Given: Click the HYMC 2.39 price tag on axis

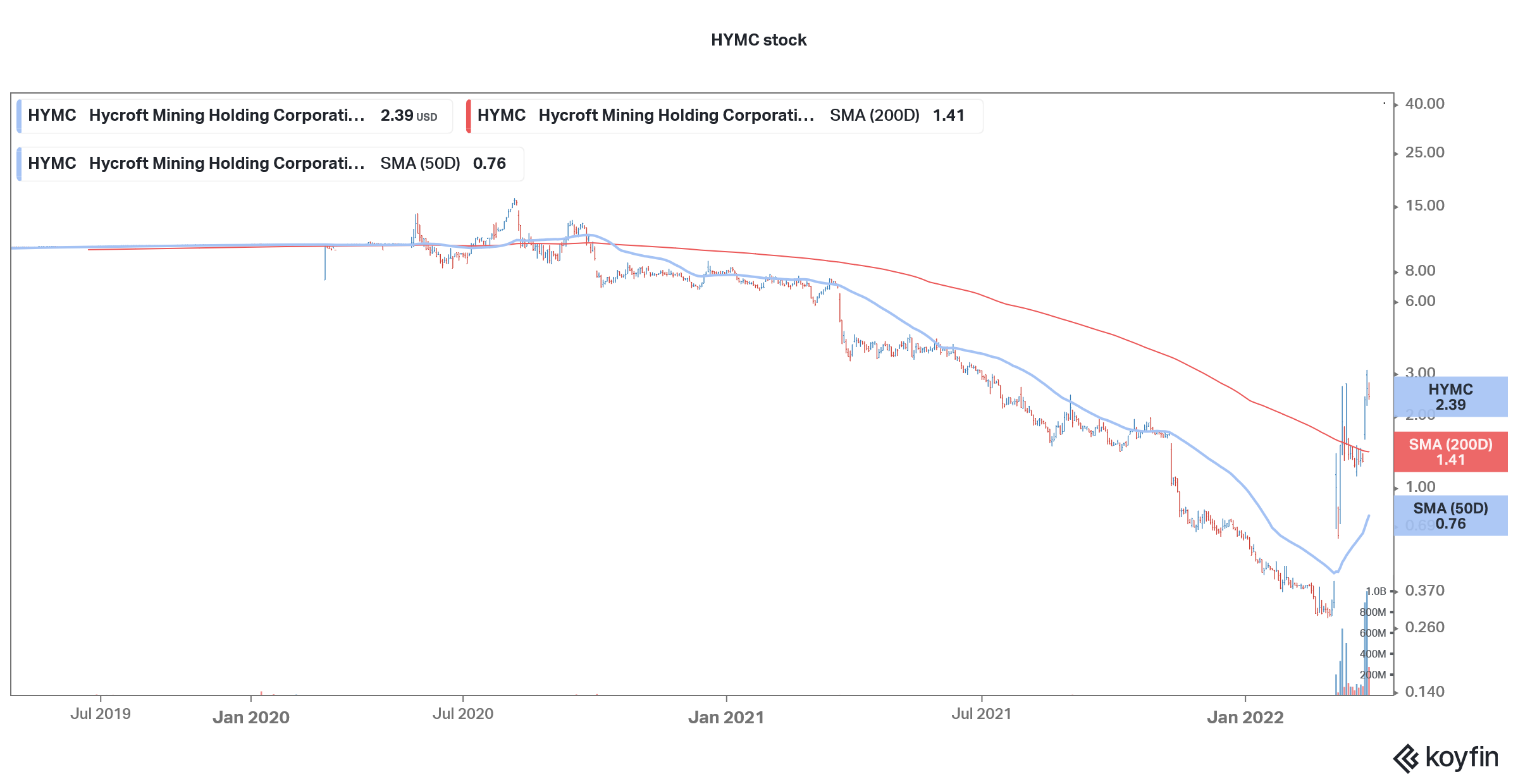Looking at the screenshot, I should pyautogui.click(x=1450, y=396).
